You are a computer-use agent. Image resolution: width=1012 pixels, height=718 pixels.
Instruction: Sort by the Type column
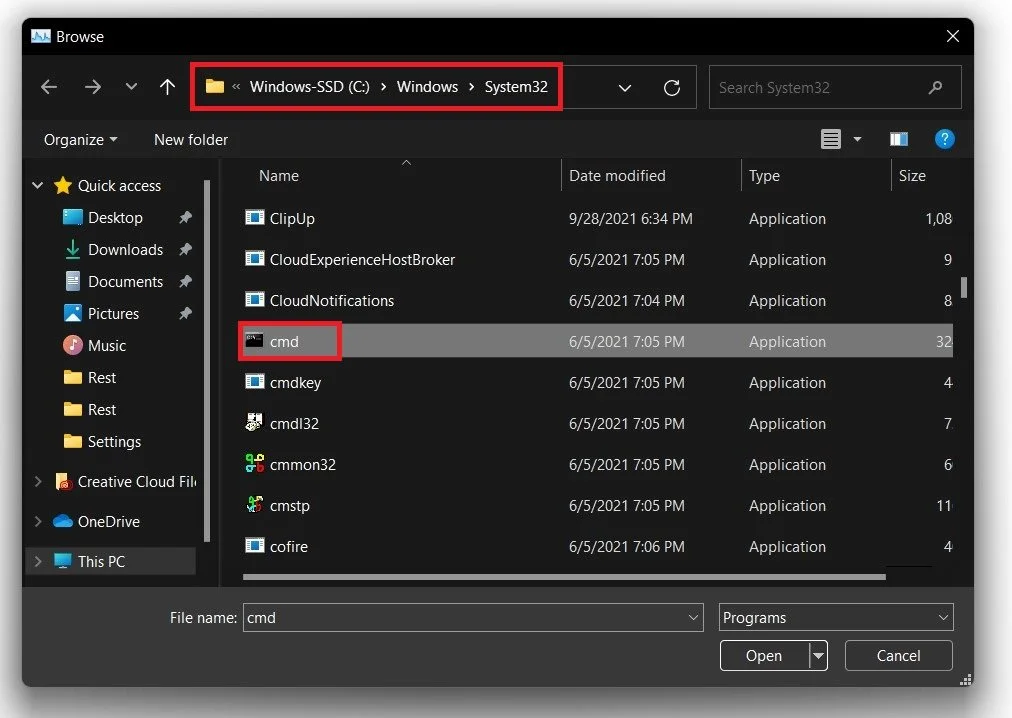click(764, 176)
